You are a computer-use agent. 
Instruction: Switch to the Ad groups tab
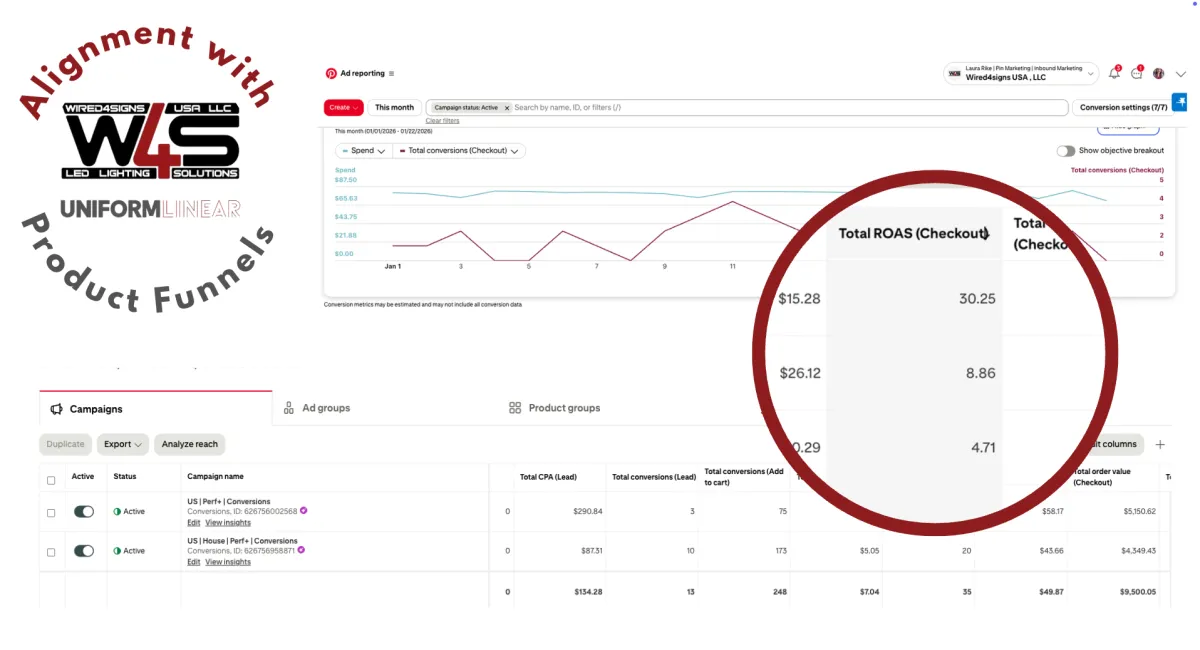point(326,408)
